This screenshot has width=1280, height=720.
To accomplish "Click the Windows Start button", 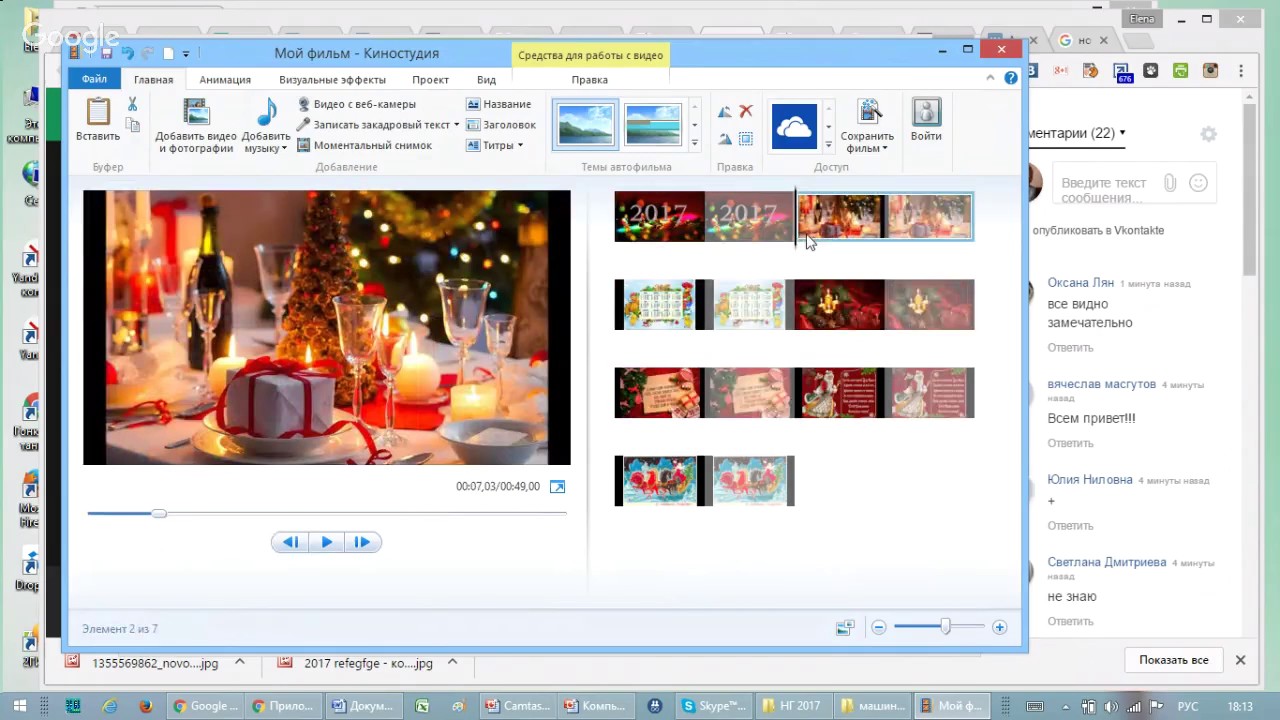I will (x=19, y=706).
